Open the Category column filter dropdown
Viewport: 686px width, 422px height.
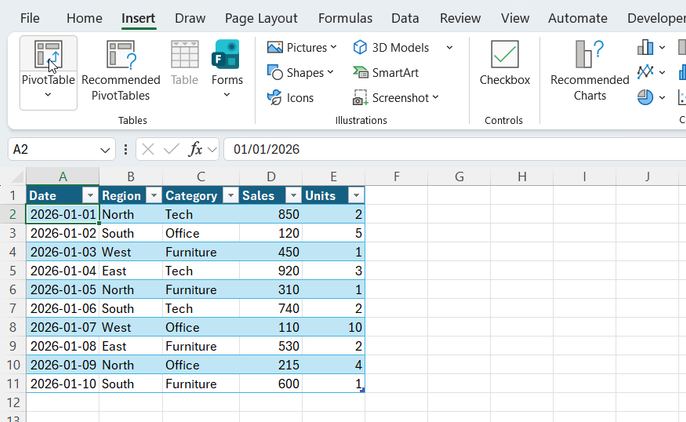[x=231, y=195]
